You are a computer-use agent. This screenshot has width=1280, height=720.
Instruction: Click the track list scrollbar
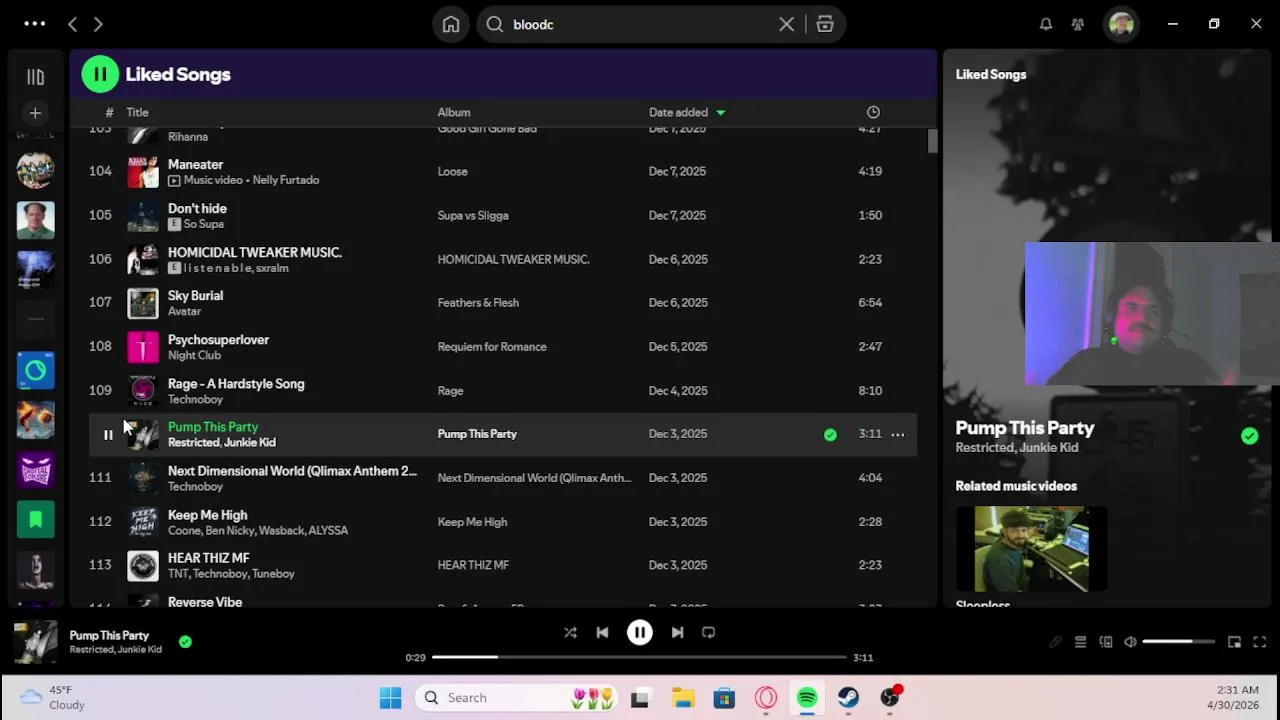[x=932, y=142]
